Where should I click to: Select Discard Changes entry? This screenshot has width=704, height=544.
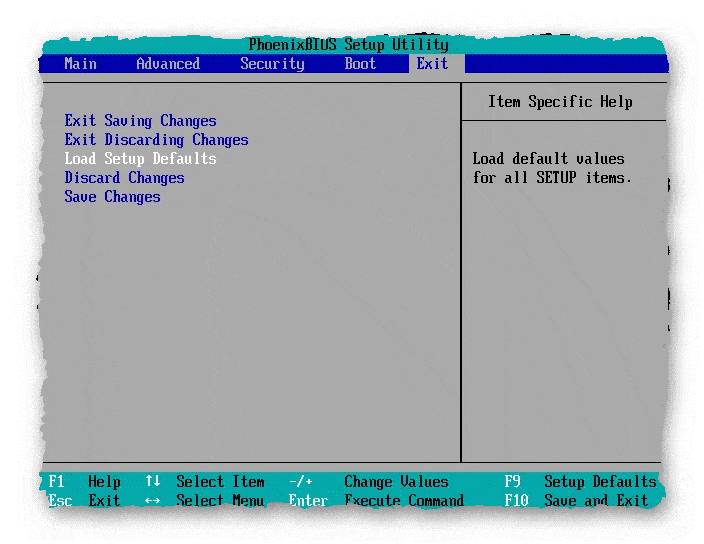pos(124,178)
